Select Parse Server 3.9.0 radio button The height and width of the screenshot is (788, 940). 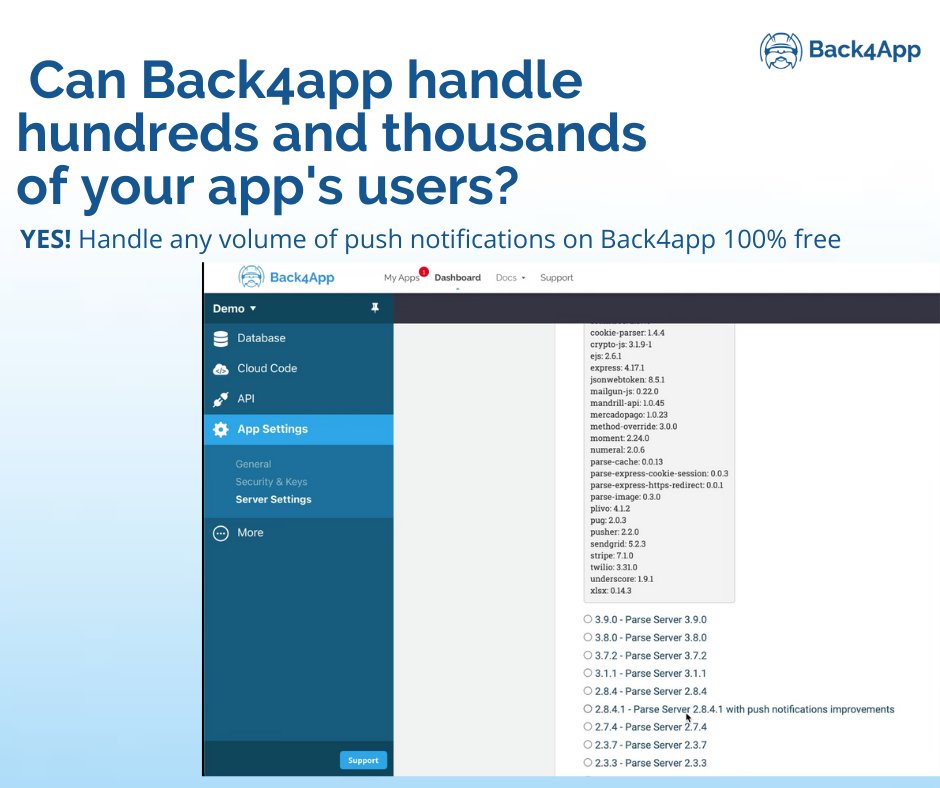coord(588,619)
